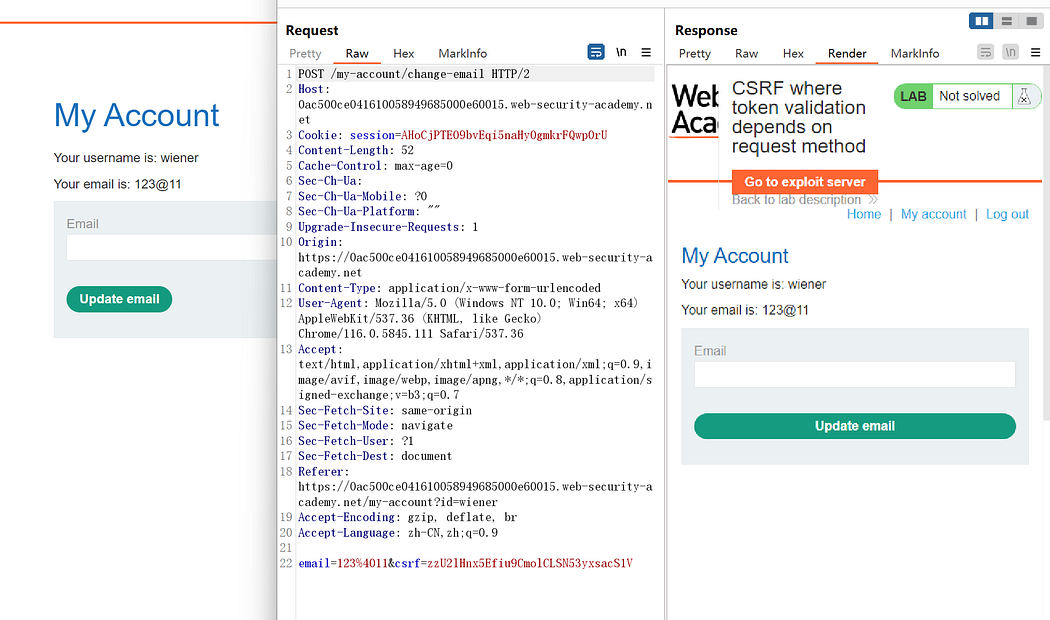Open the Request panel options menu
This screenshot has height=620, width=1050.
click(646, 52)
